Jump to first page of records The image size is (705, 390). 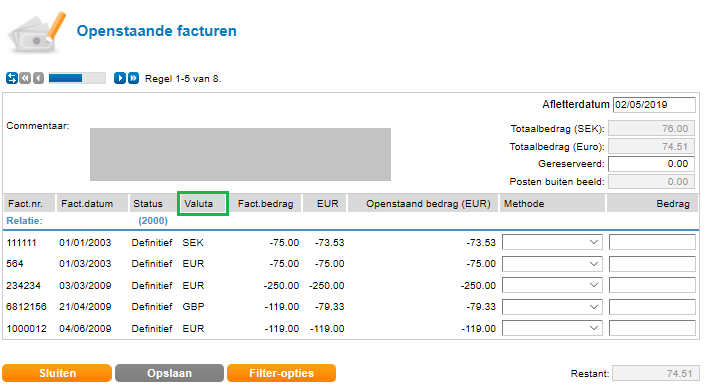point(25,78)
